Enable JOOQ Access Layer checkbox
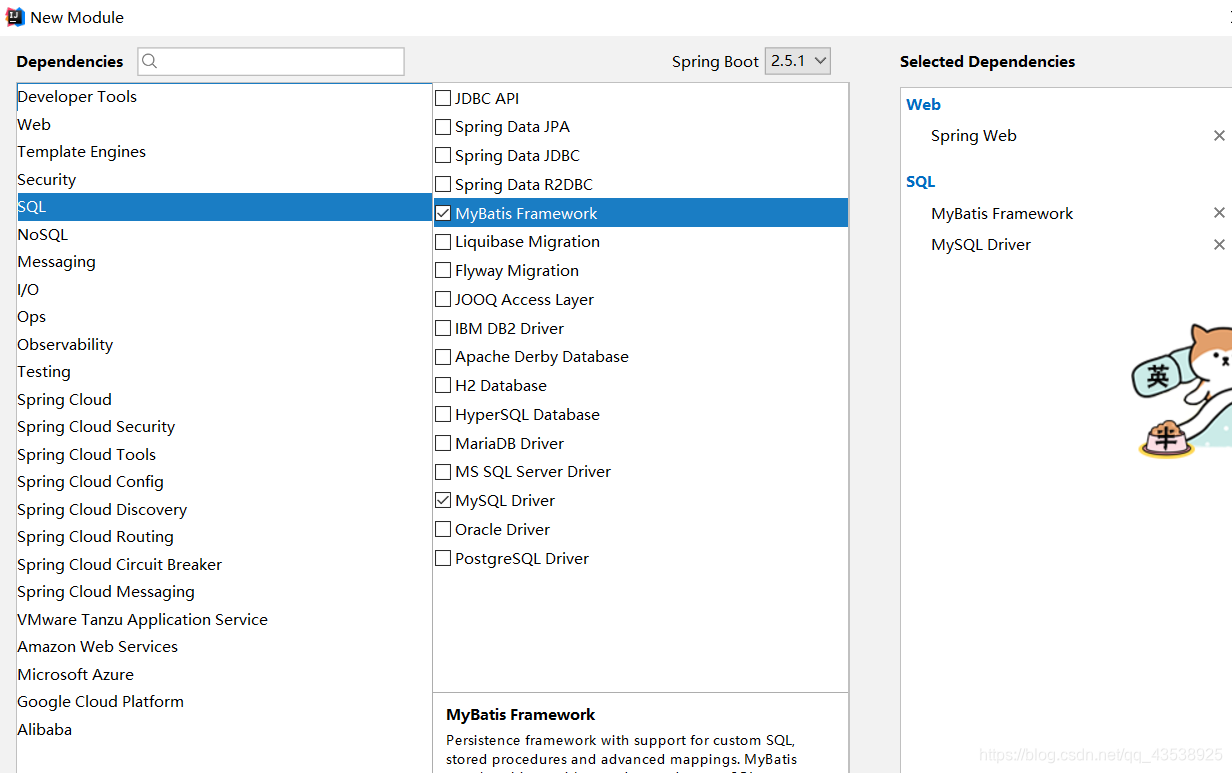 [443, 300]
